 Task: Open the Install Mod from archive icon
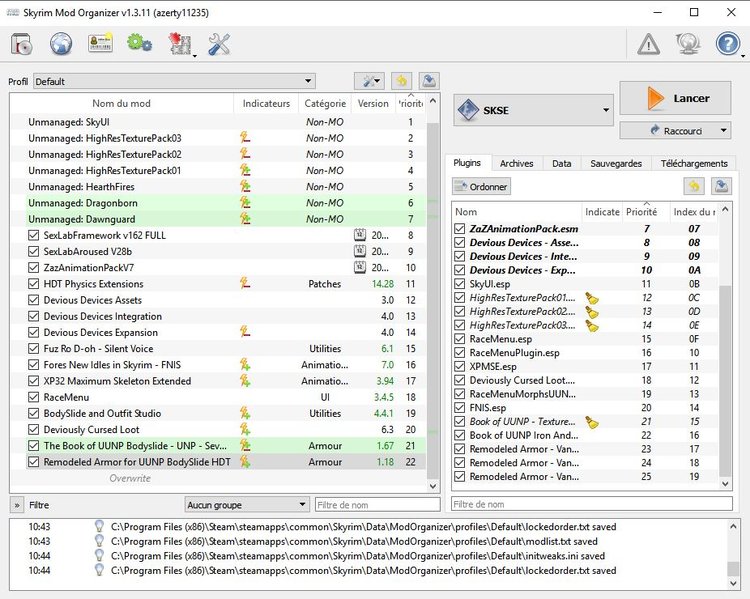point(22,44)
